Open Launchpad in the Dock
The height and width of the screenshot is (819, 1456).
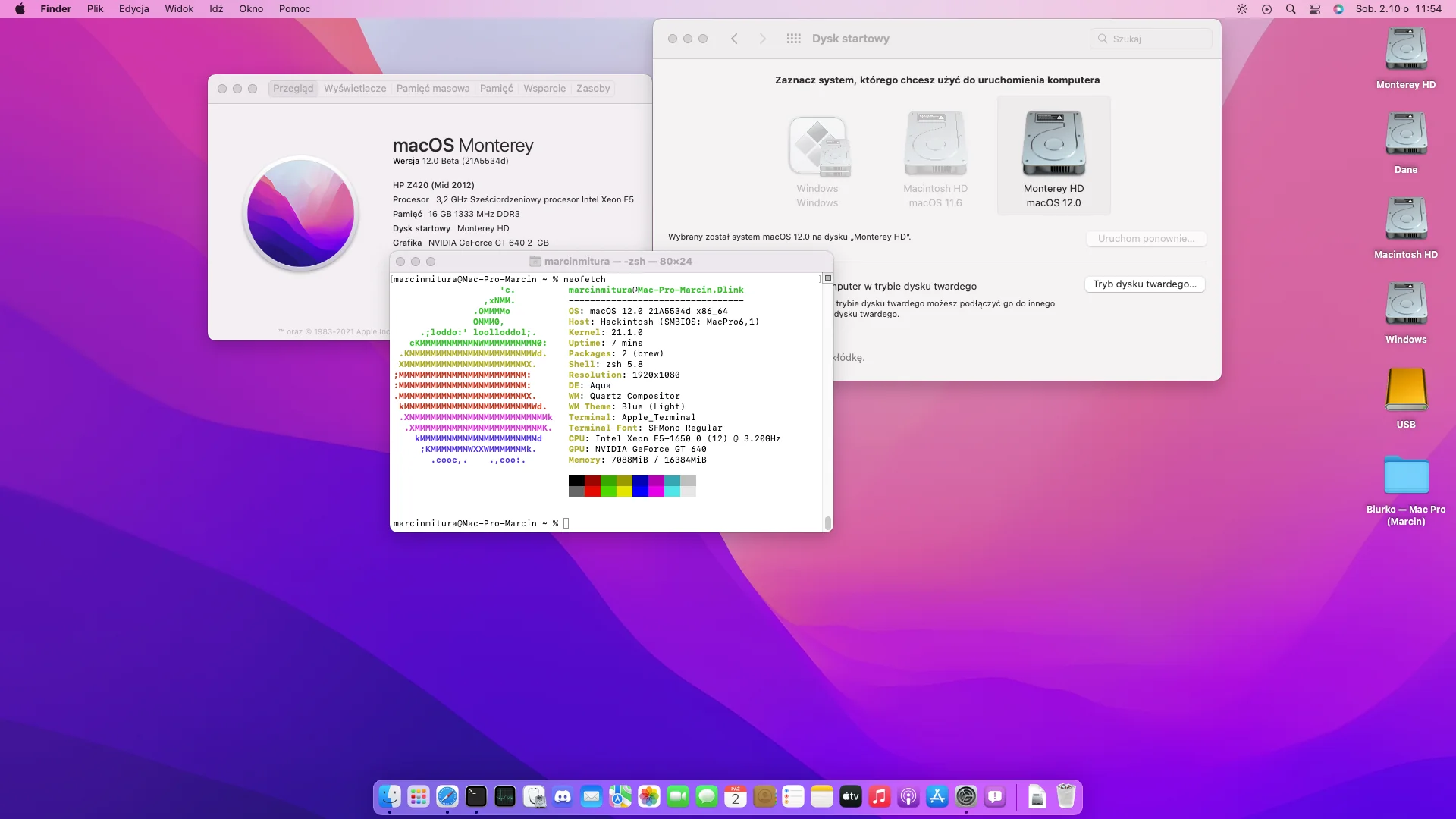[419, 796]
